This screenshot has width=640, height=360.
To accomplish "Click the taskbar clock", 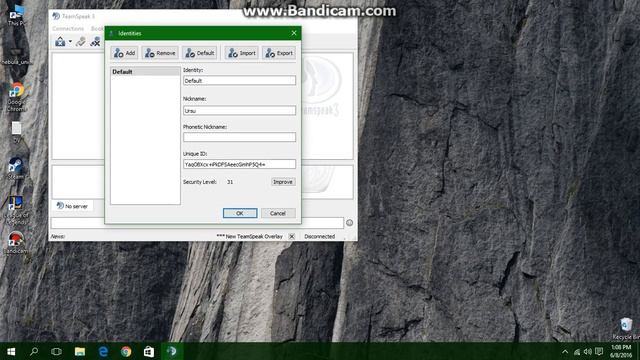I will click(x=622, y=351).
